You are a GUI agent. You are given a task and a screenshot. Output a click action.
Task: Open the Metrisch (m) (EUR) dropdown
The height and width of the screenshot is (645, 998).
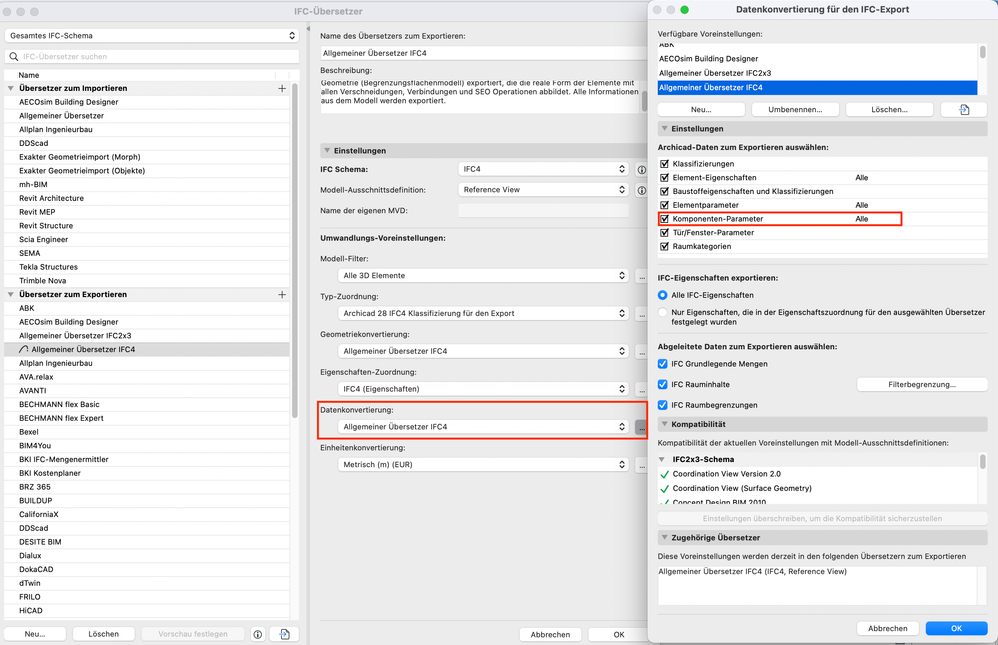[483, 465]
